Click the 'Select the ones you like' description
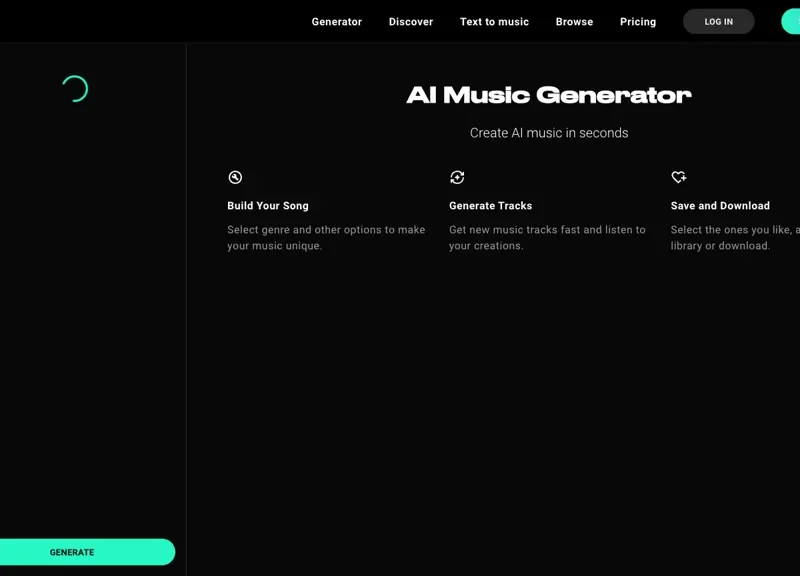 733,238
